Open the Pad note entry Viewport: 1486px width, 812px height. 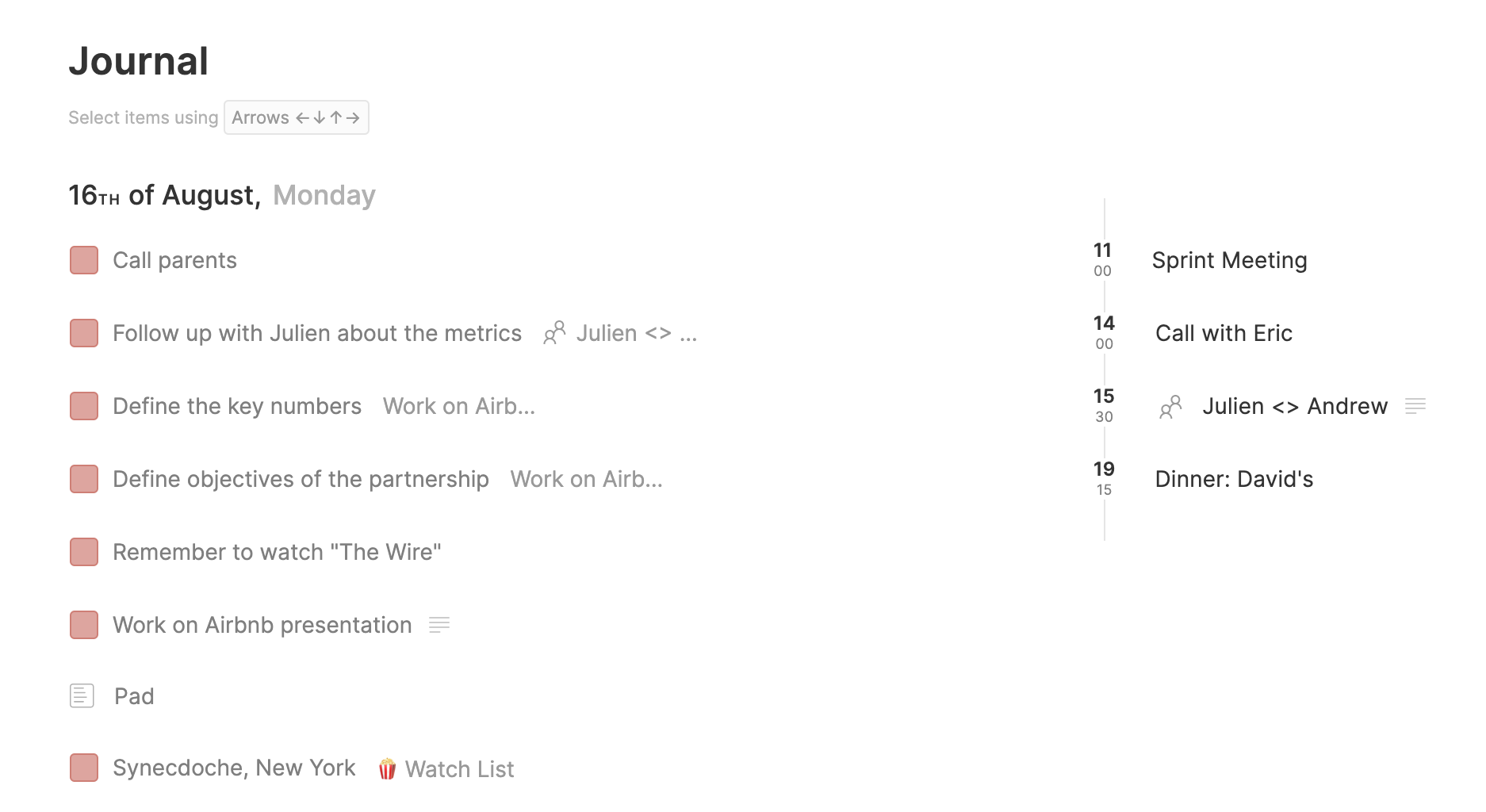(134, 696)
